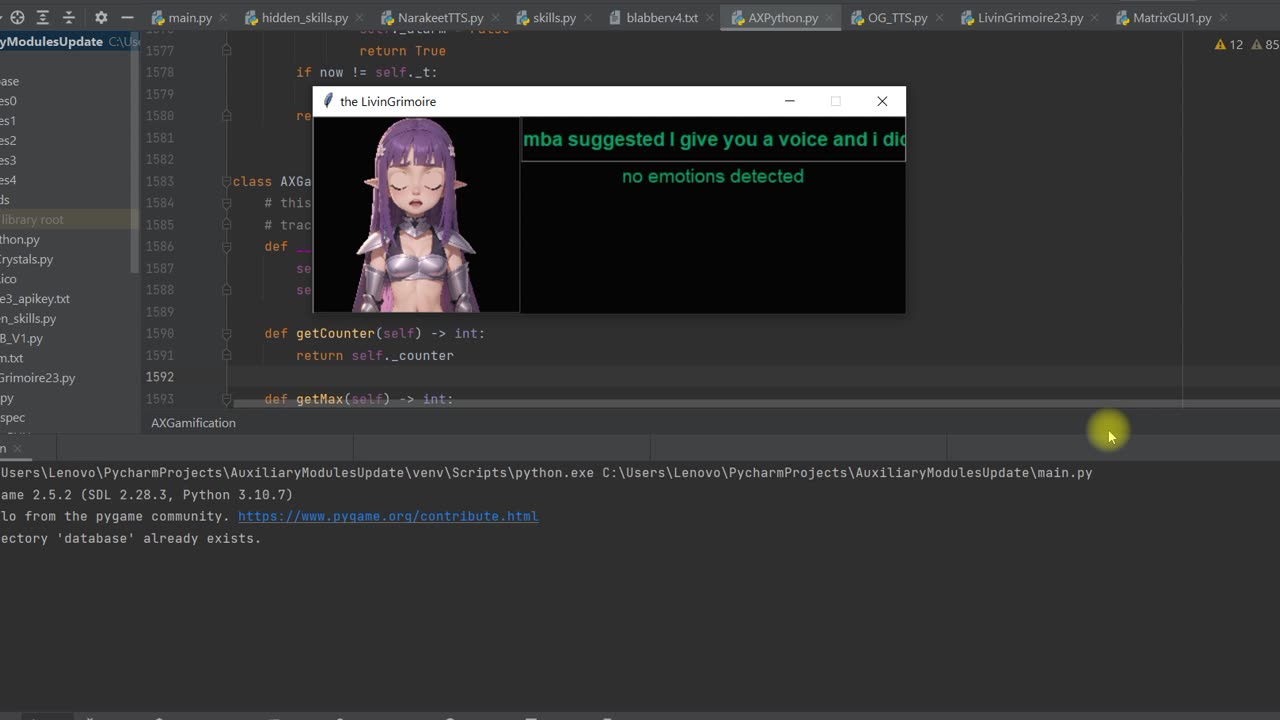This screenshot has width=1280, height=720.
Task: Open the NarakeetTTS.py tab
Action: click(x=440, y=18)
